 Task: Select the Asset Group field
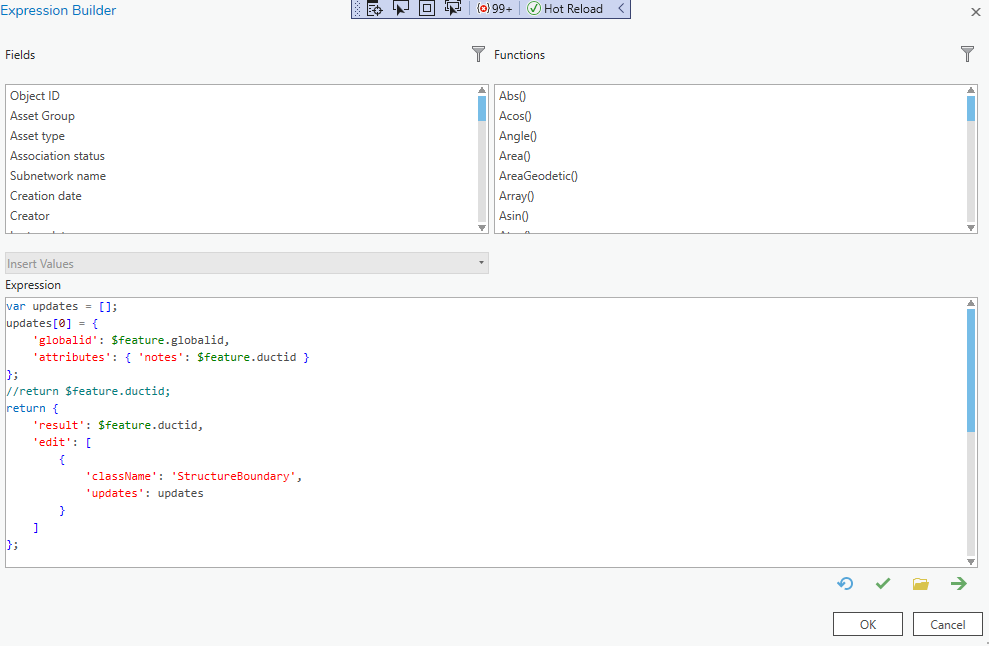[x=42, y=116]
